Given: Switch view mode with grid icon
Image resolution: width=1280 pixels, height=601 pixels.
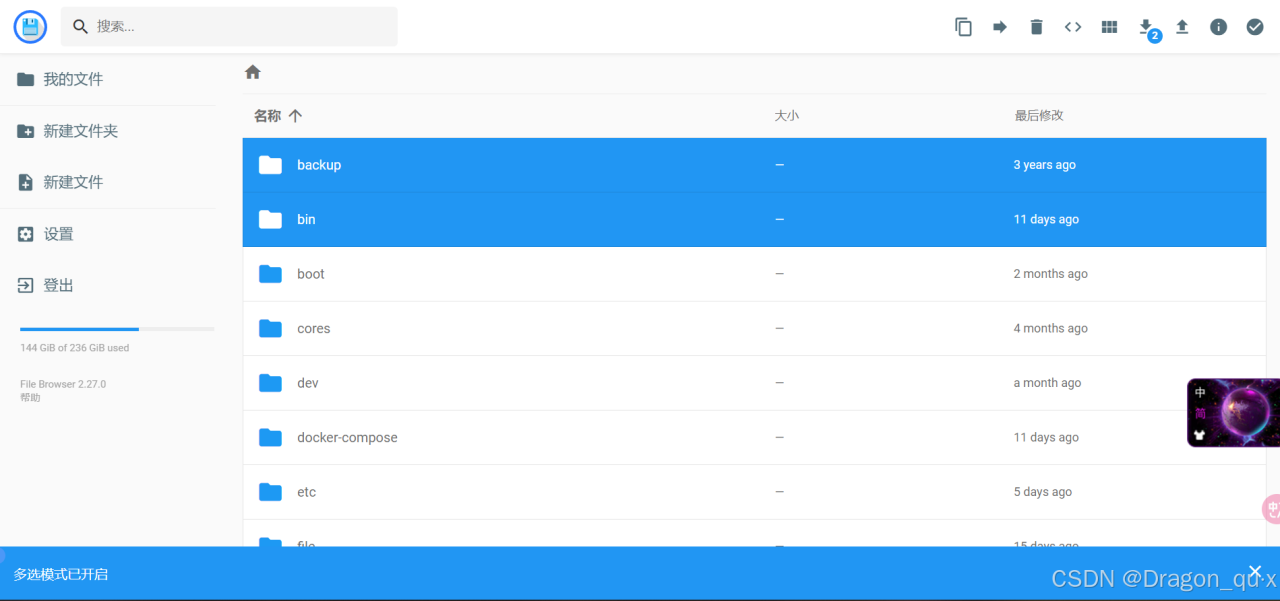Looking at the screenshot, I should coord(1109,27).
